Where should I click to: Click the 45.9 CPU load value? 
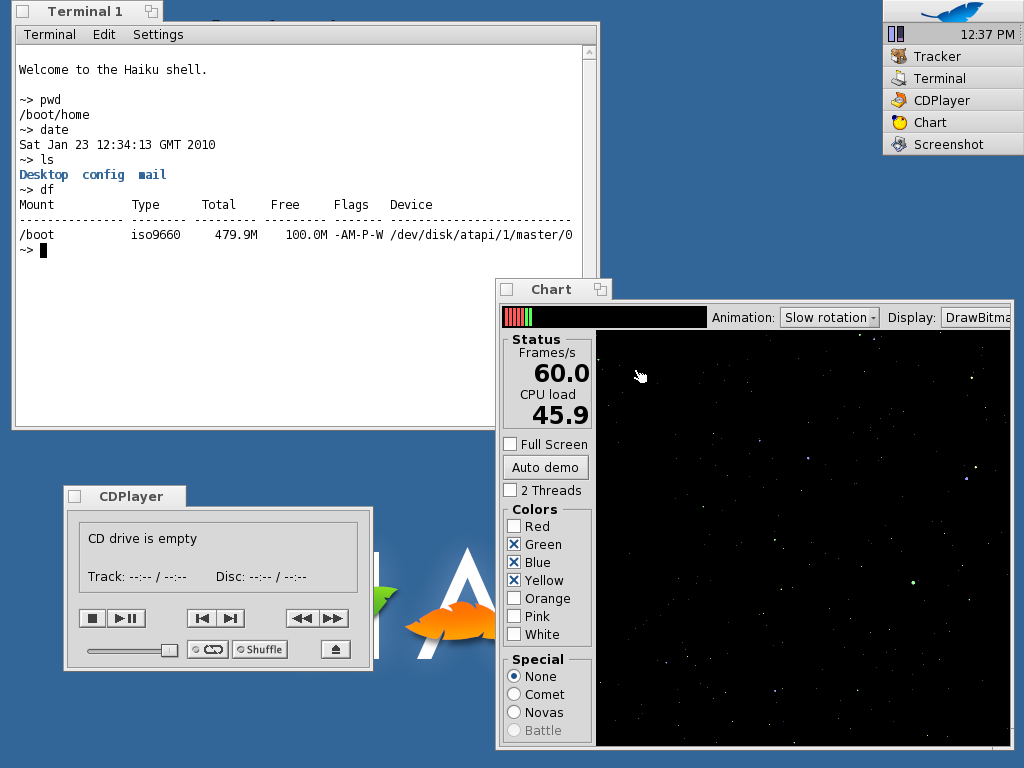pos(560,415)
